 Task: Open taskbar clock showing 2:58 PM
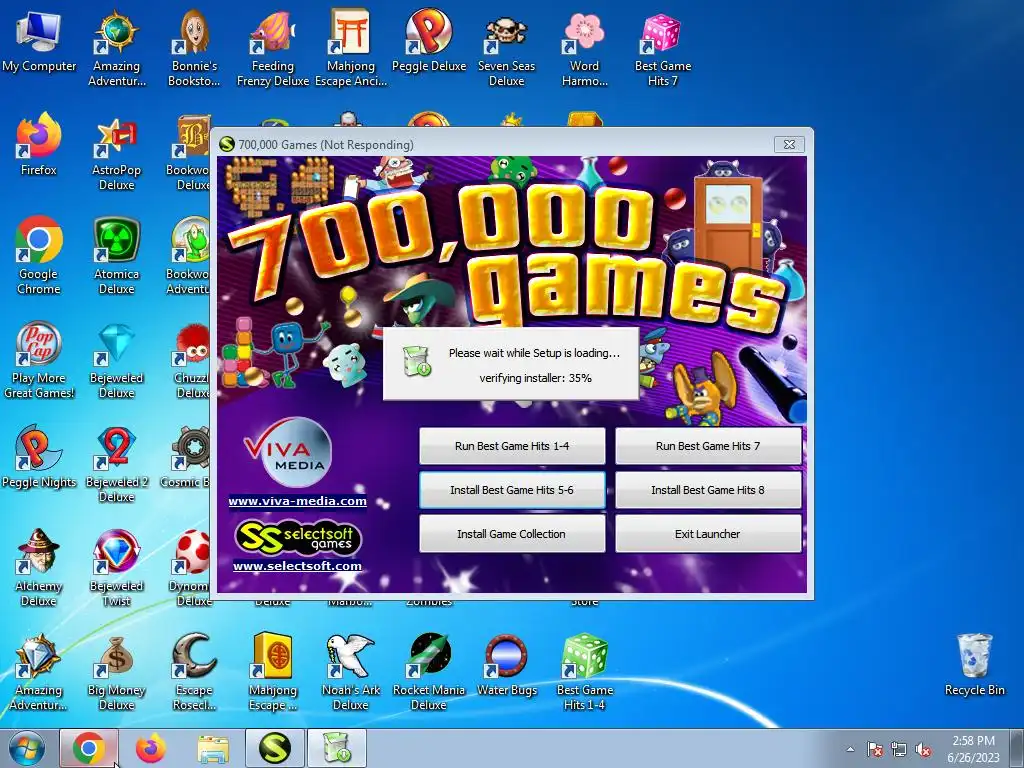tap(973, 749)
